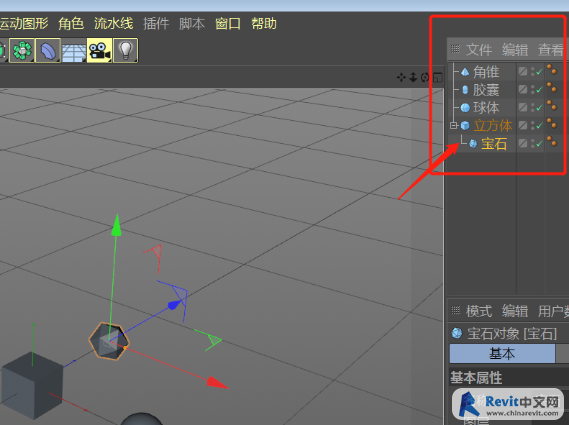Toggle the green enable checkmark for 胶囊
The image size is (569, 425).
point(539,90)
